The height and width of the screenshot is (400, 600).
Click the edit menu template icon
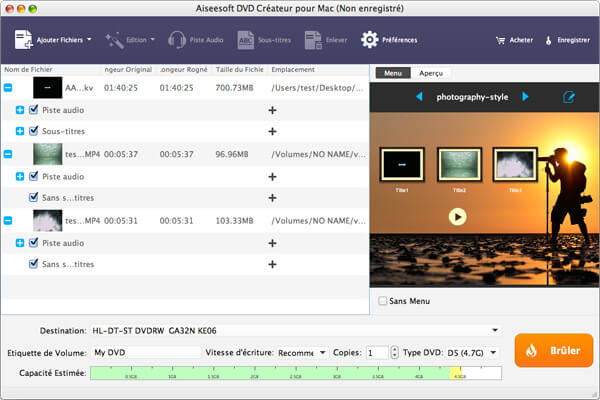tap(569, 97)
